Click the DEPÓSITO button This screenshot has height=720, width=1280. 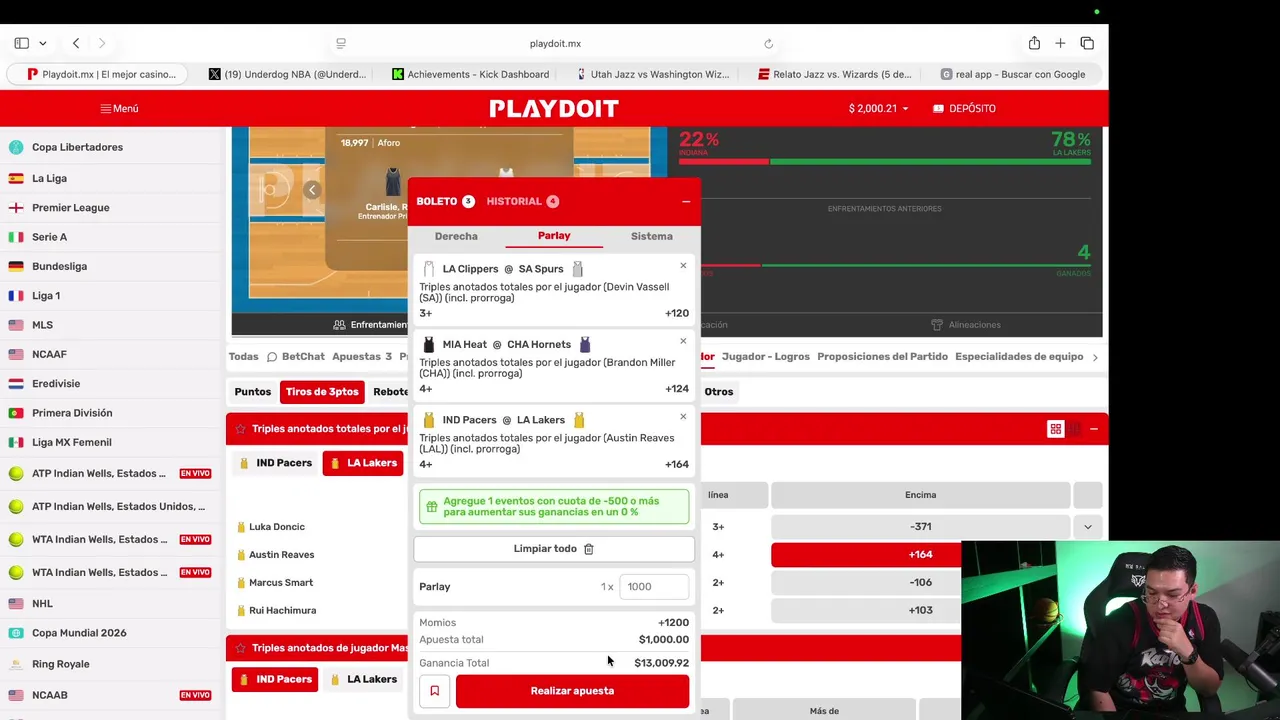coord(964,108)
